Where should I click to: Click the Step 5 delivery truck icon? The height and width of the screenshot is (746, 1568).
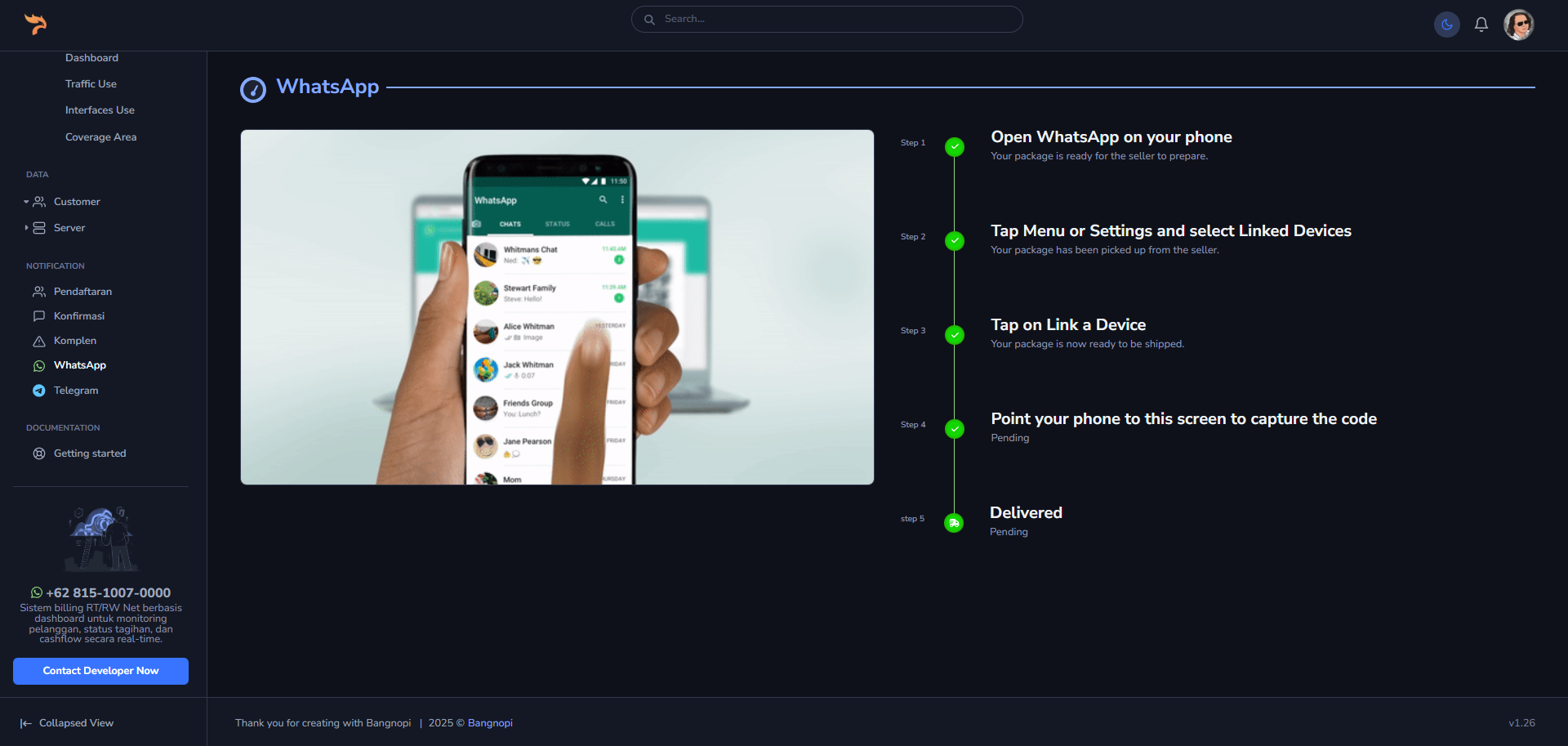click(954, 523)
